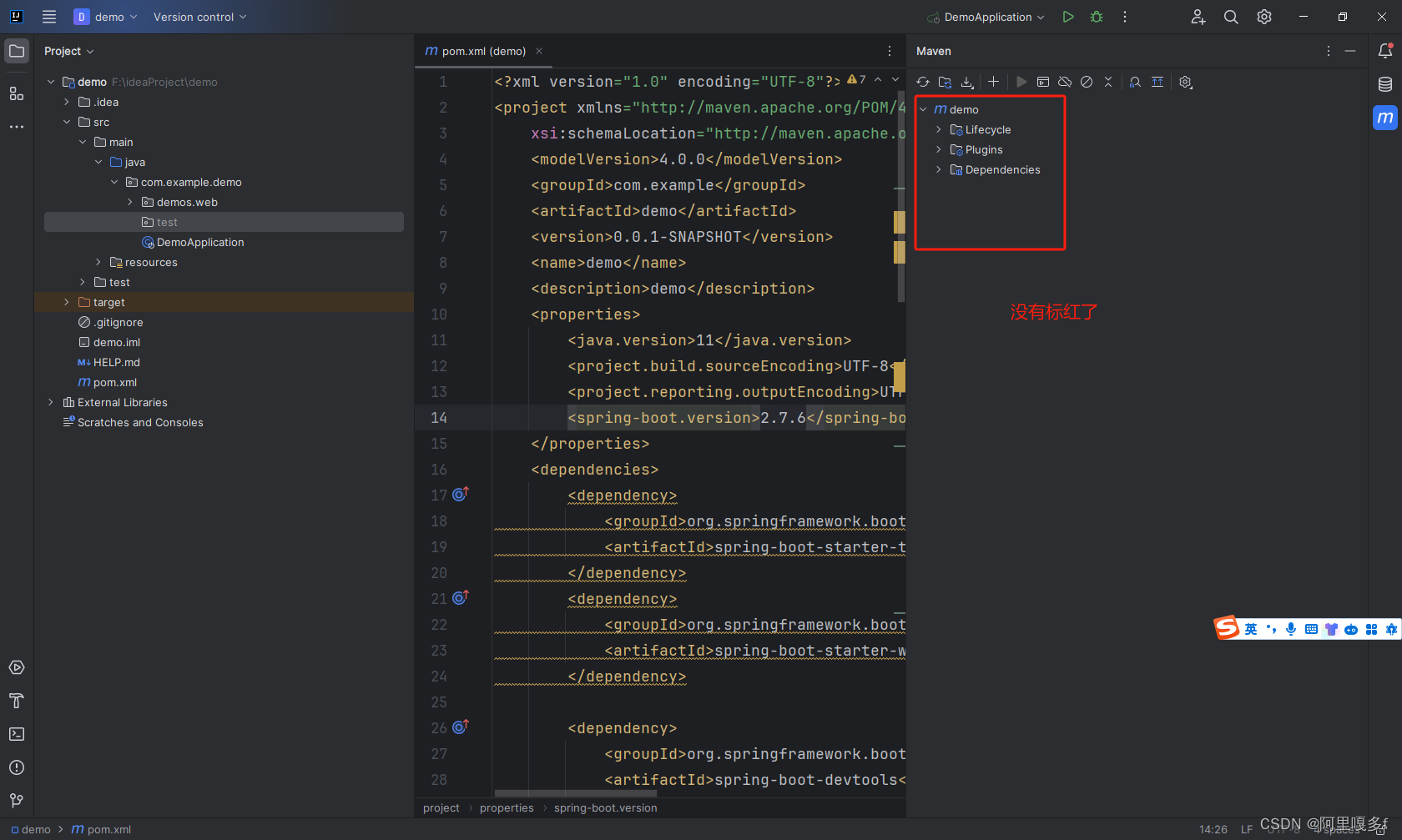Expand the .idea folder
The width and height of the screenshot is (1402, 840).
[x=67, y=102]
